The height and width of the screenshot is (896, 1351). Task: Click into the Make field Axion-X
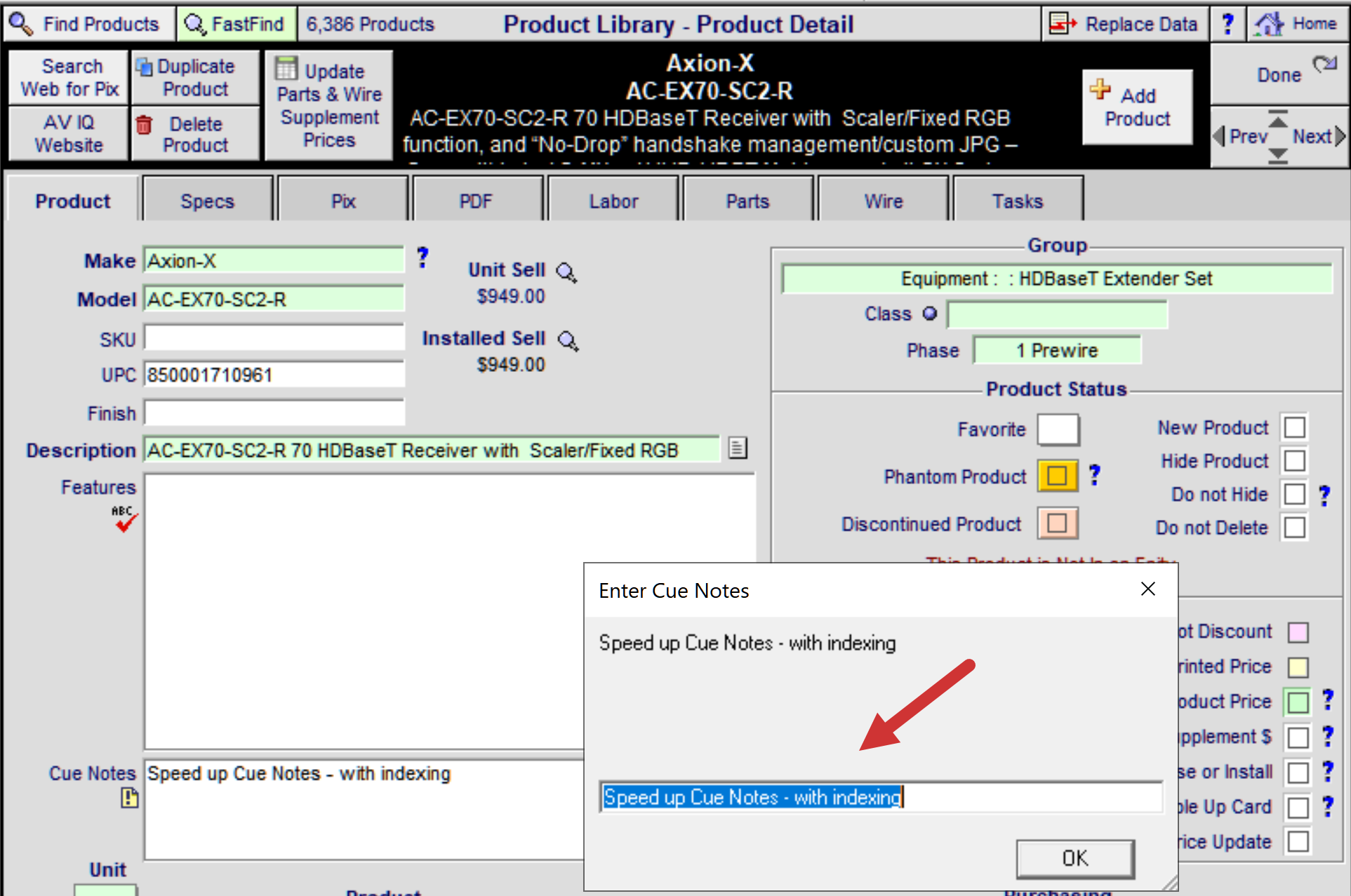pos(274,260)
